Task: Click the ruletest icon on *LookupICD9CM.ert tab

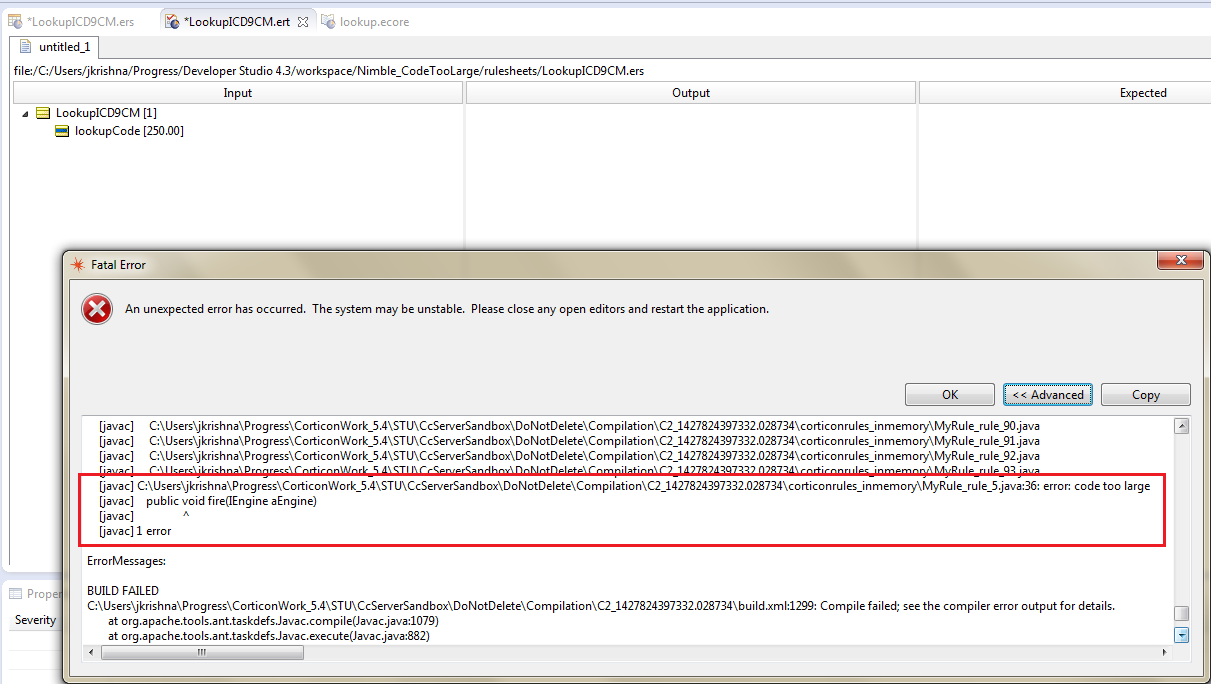Action: point(173,20)
